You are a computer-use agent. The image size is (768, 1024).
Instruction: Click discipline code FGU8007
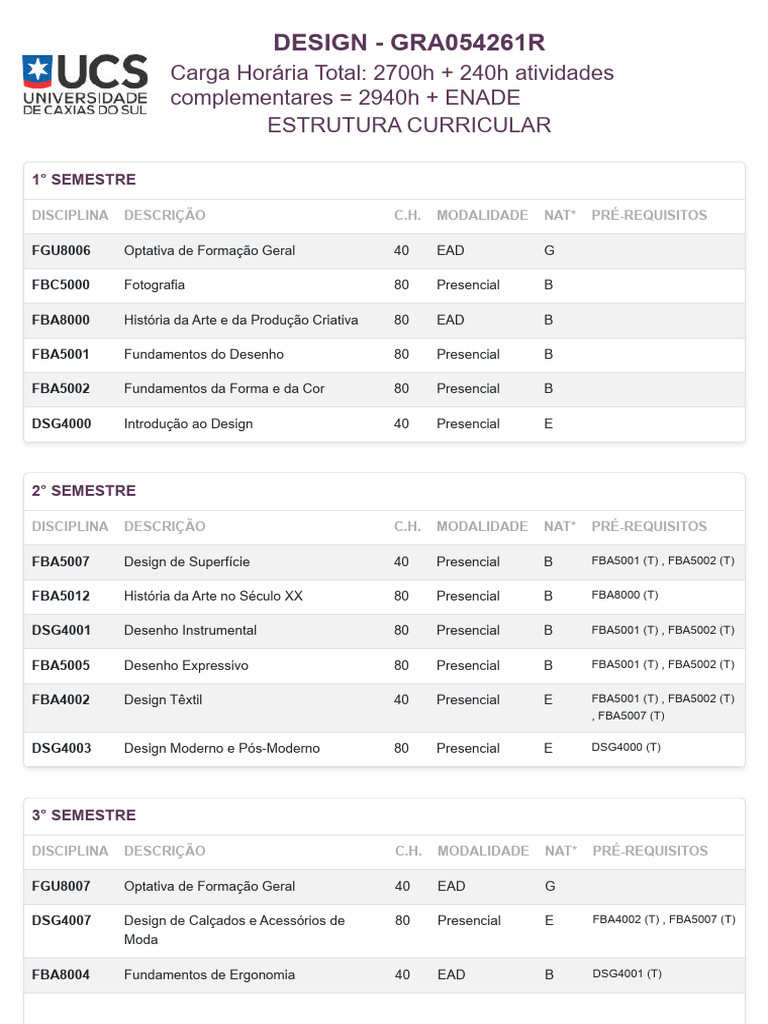click(61, 886)
